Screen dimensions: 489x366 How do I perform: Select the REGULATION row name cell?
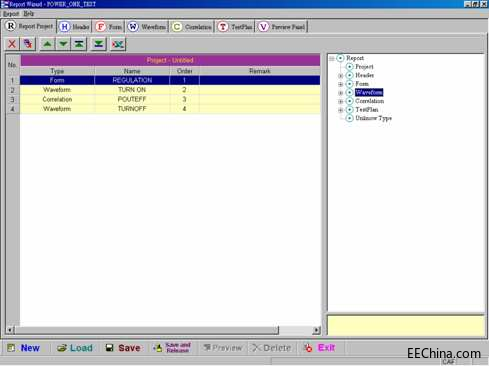coord(132,80)
